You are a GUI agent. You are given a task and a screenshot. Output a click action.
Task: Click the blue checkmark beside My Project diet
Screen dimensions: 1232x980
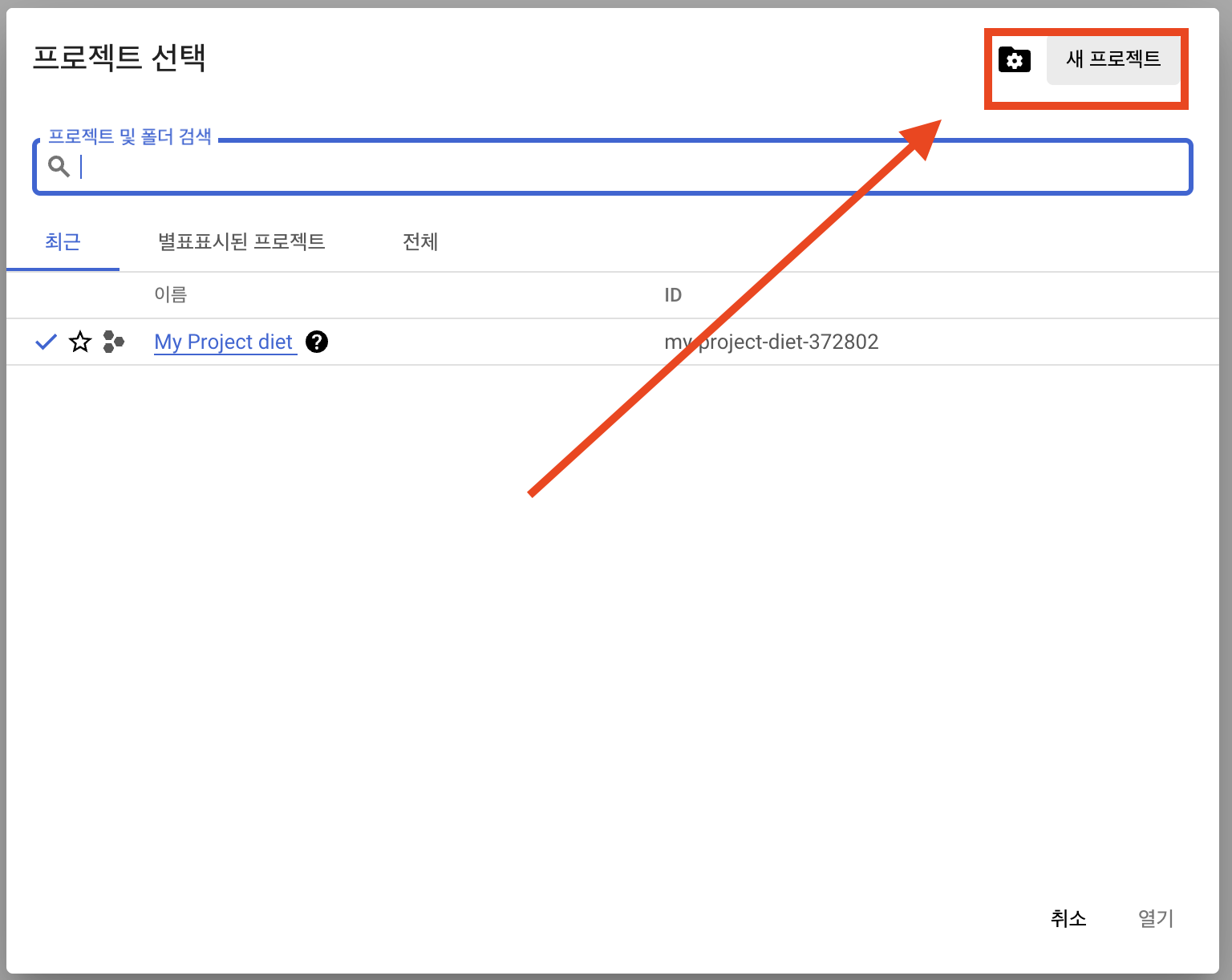pos(47,342)
